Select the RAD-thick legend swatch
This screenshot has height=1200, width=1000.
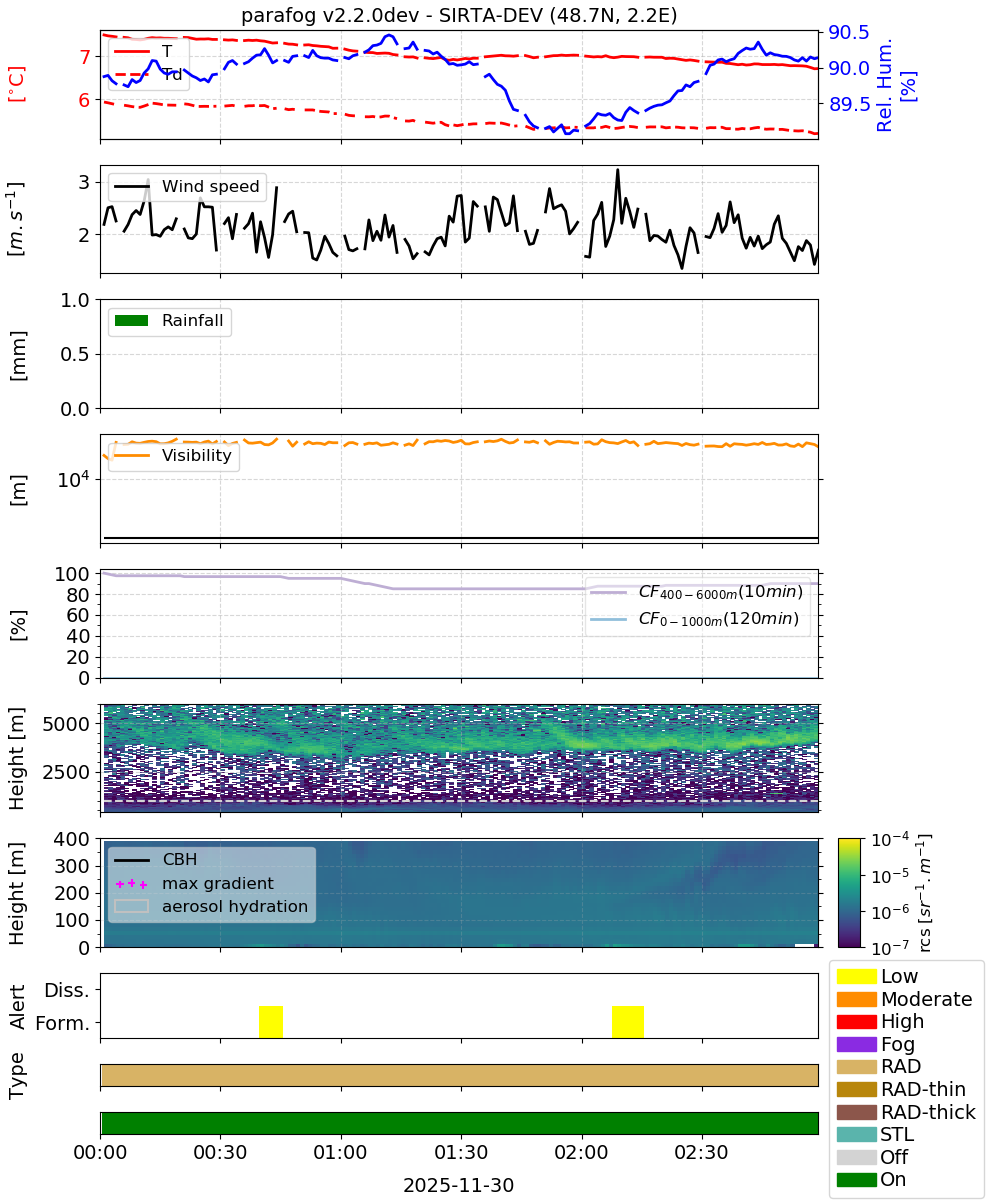coord(856,1112)
